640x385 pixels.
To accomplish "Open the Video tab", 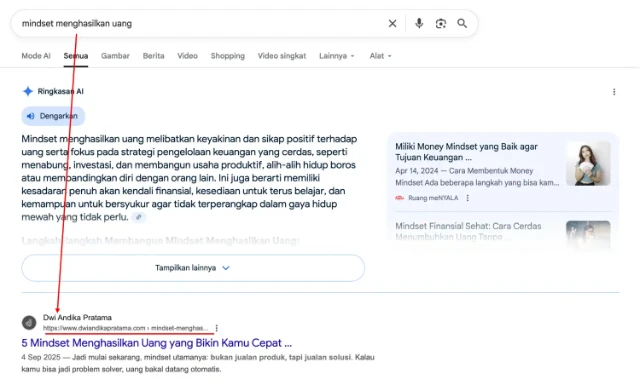I will pyautogui.click(x=187, y=56).
